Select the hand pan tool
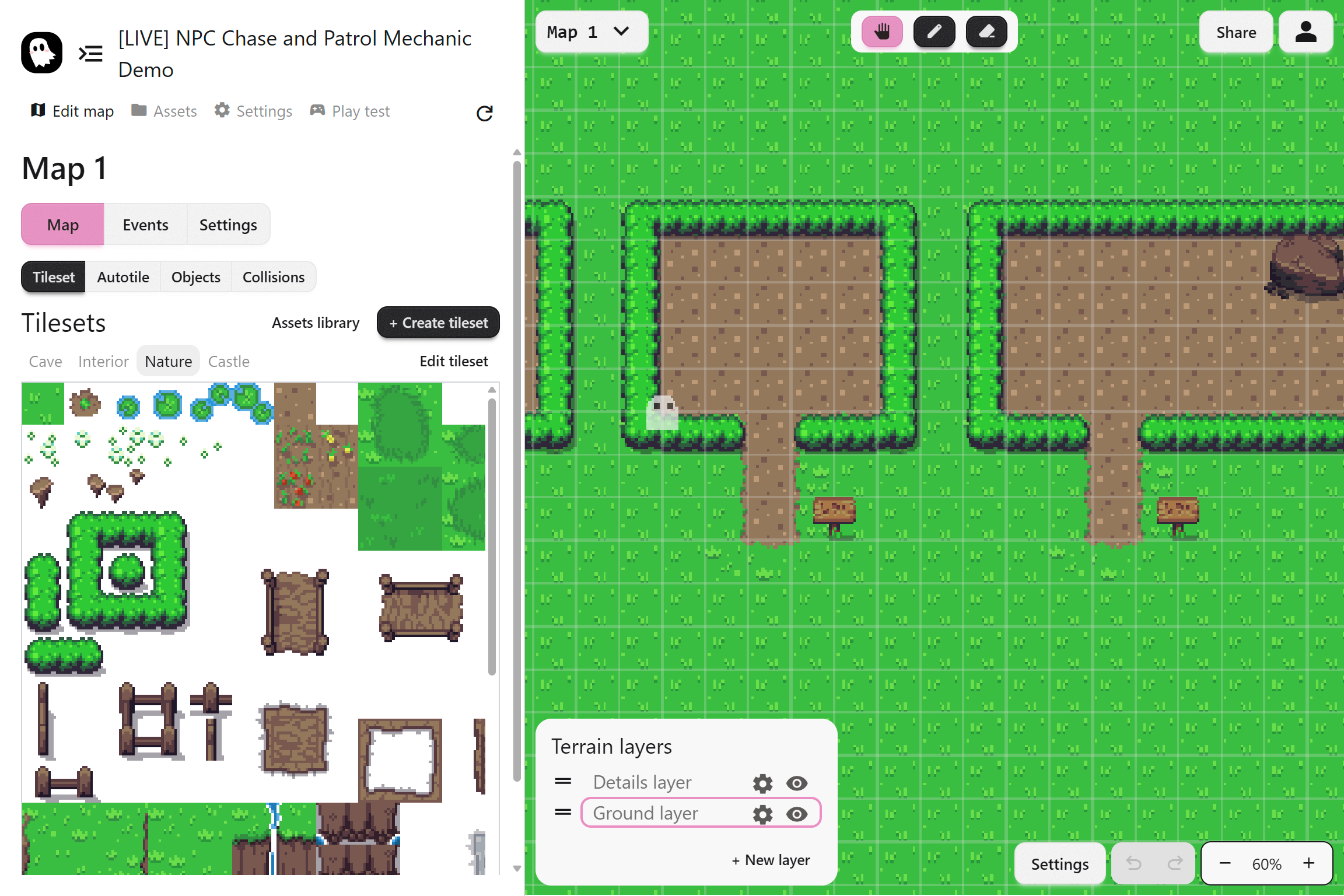 coord(882,32)
